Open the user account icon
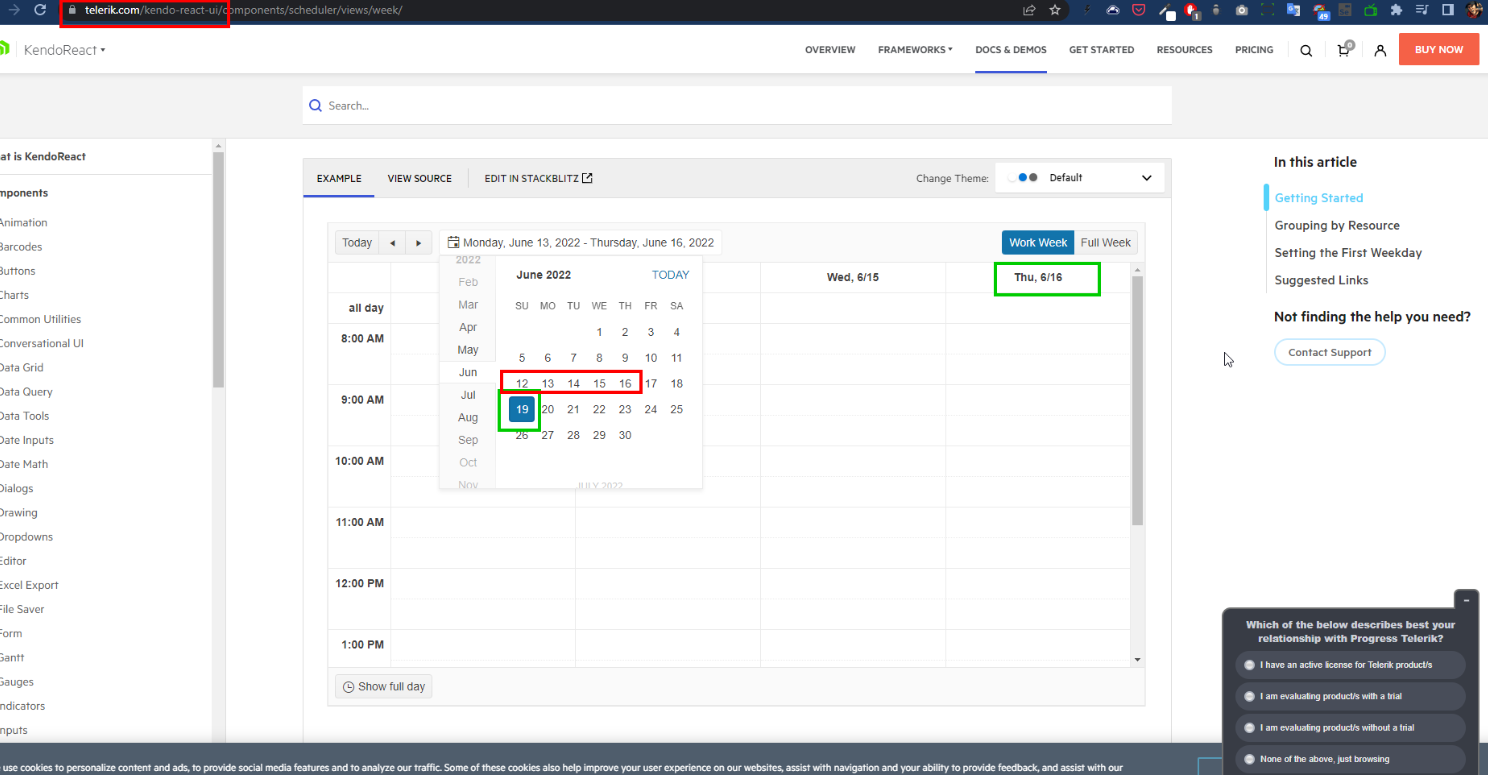 click(1380, 50)
